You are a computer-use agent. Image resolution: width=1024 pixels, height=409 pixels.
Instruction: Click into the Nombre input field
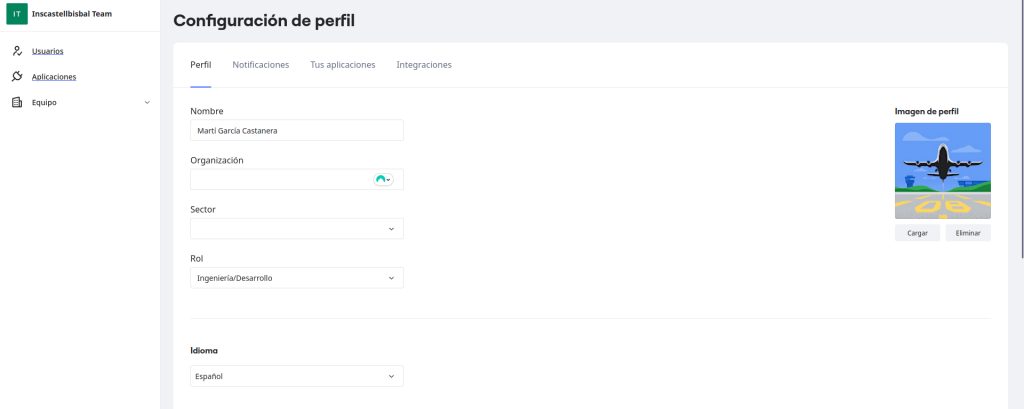pyautogui.click(x=296, y=130)
